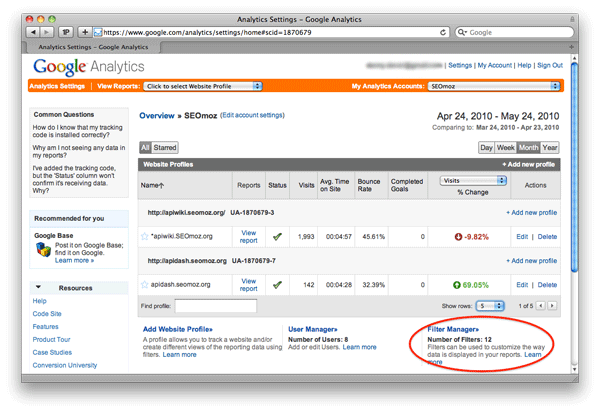Viewport: 600px width, 412px height.
Task: Click the Google Base boxes icon
Action: tap(43, 250)
